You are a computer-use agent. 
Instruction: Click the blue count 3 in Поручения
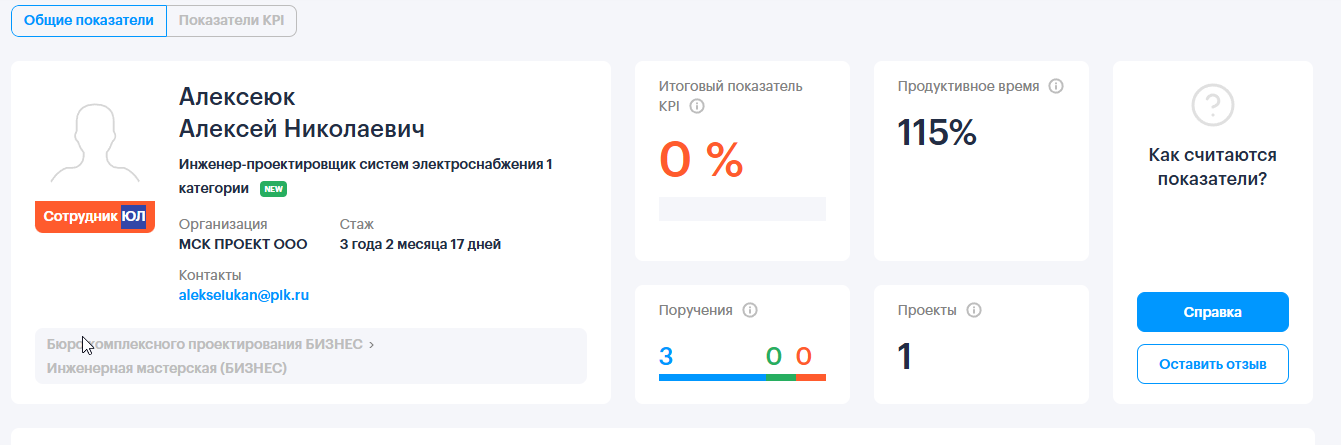pos(666,355)
